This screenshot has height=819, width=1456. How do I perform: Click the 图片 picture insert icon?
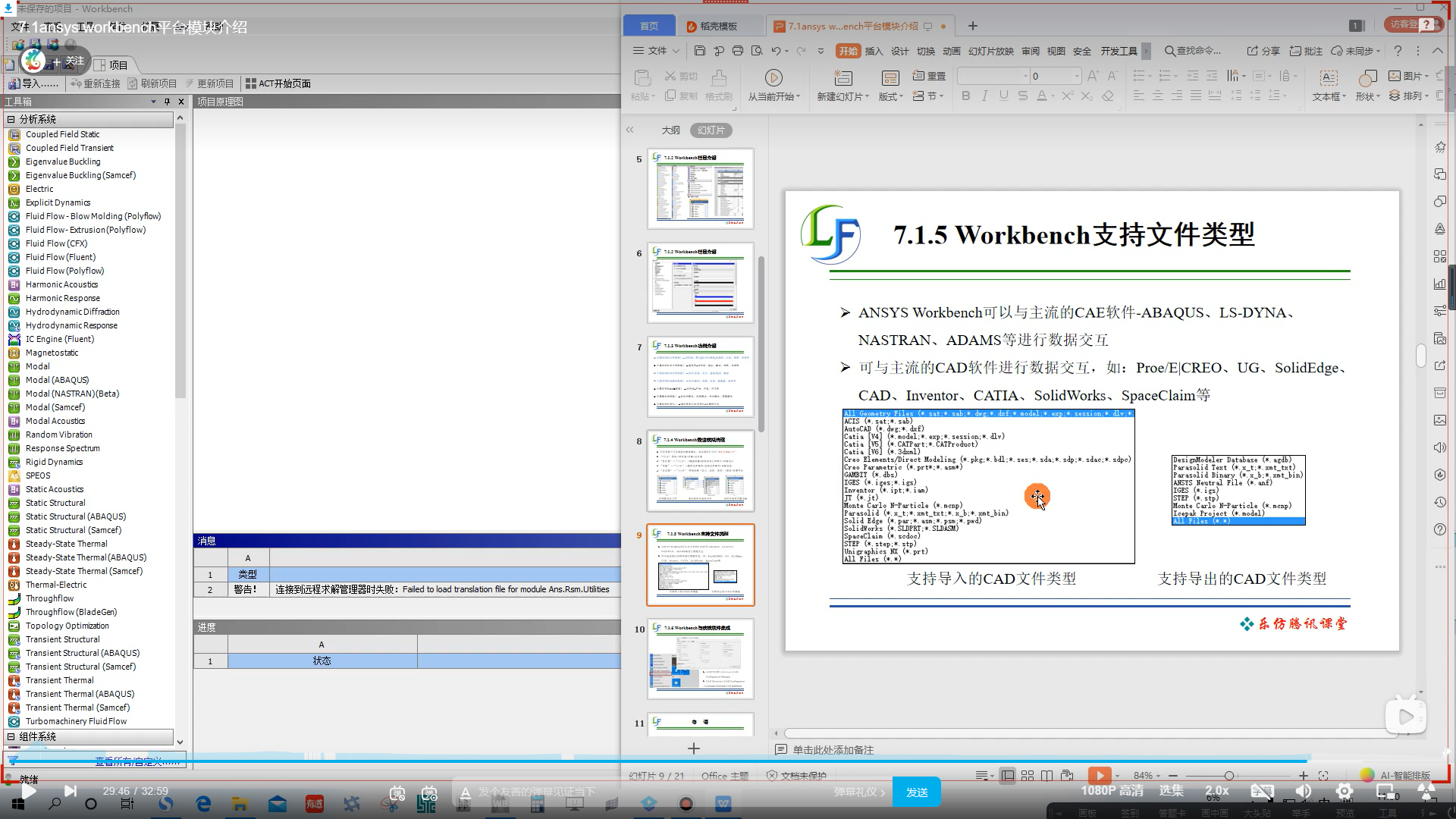(x=1395, y=76)
